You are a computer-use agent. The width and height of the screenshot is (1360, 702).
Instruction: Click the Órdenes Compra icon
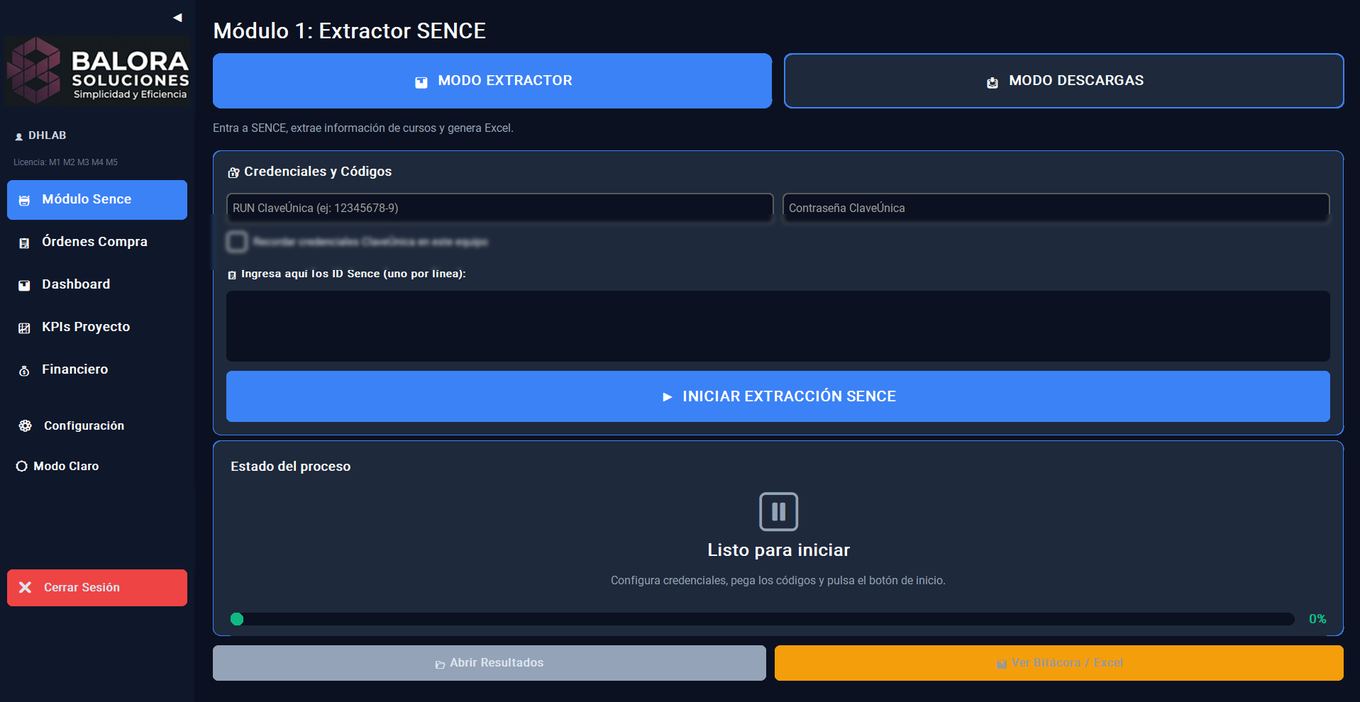click(25, 243)
